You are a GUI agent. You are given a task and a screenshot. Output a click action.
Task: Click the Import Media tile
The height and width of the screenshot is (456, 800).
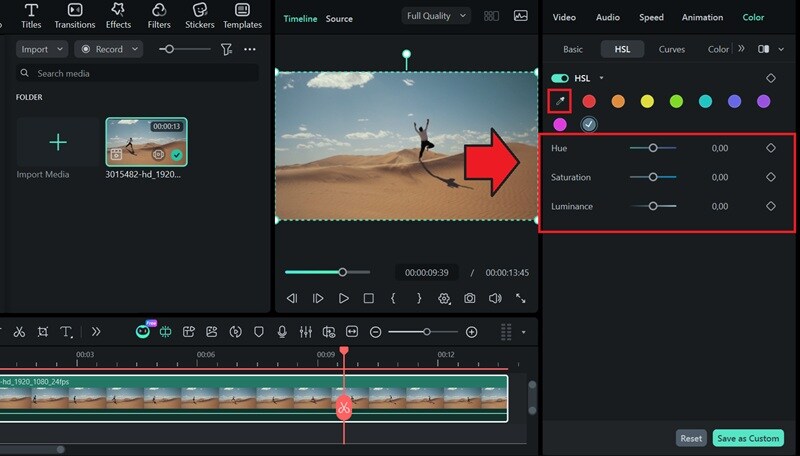click(58, 142)
